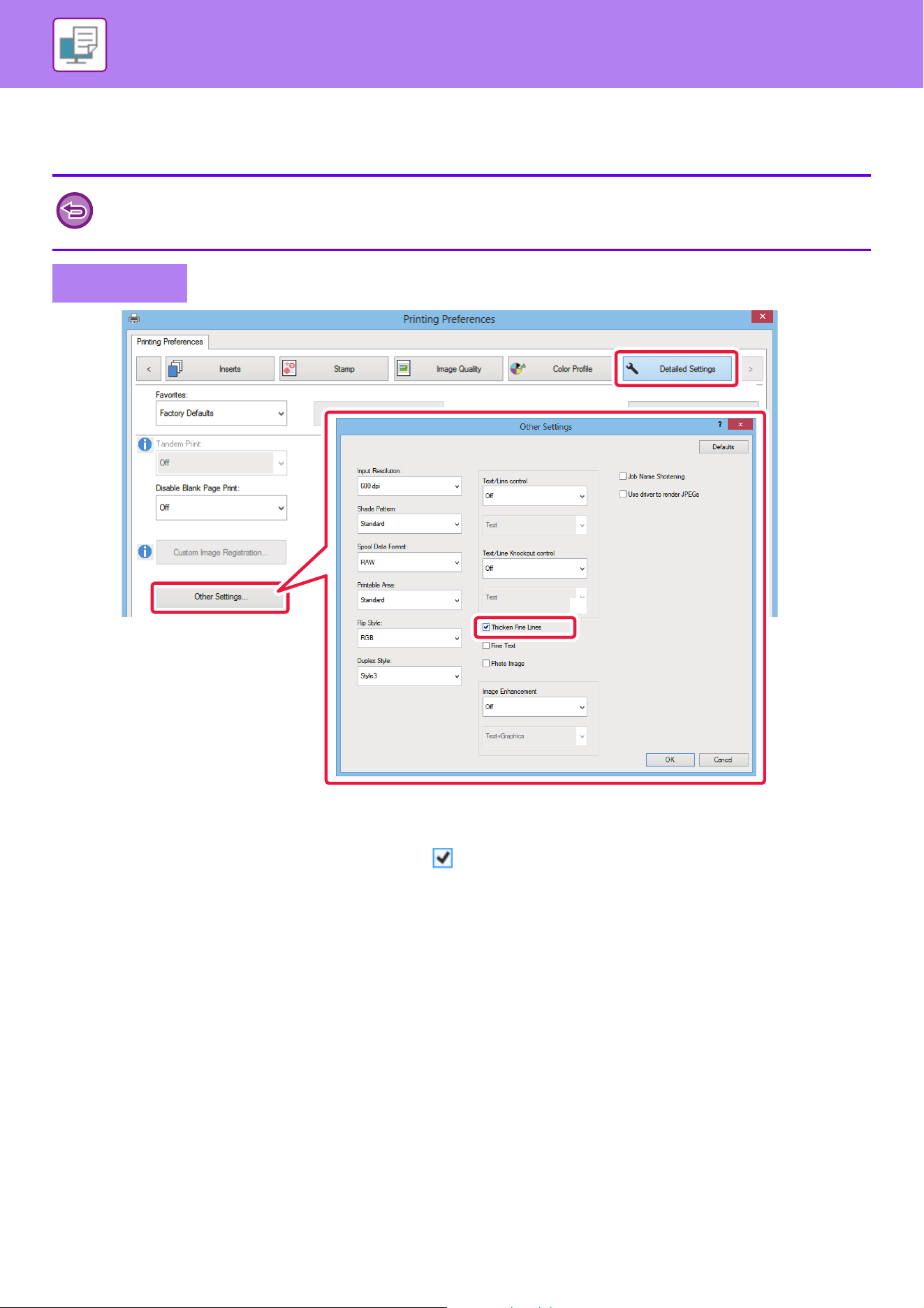
Task: Click the help question mark in Other Settings
Action: pyautogui.click(x=720, y=425)
